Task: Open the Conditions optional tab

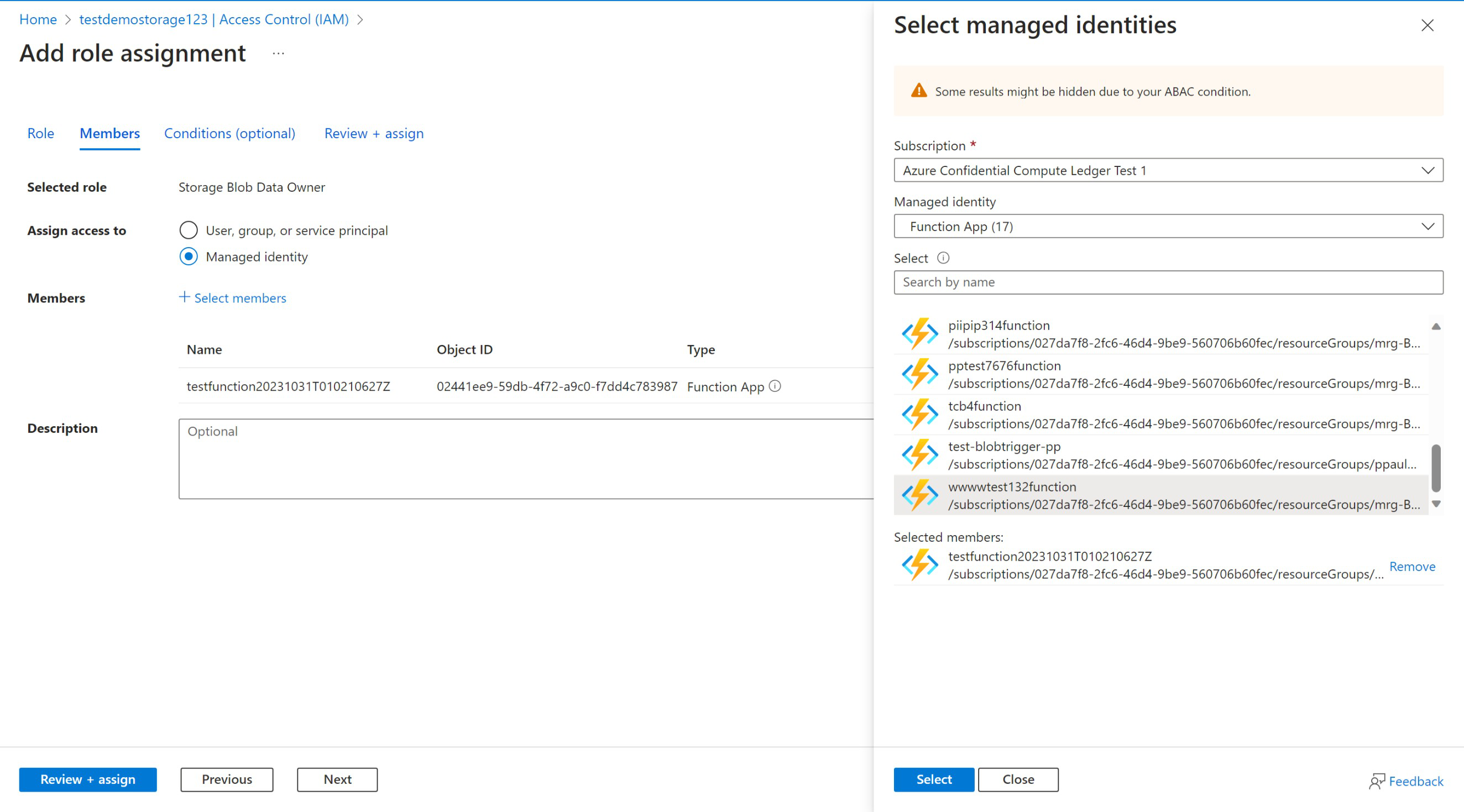Action: tap(230, 132)
